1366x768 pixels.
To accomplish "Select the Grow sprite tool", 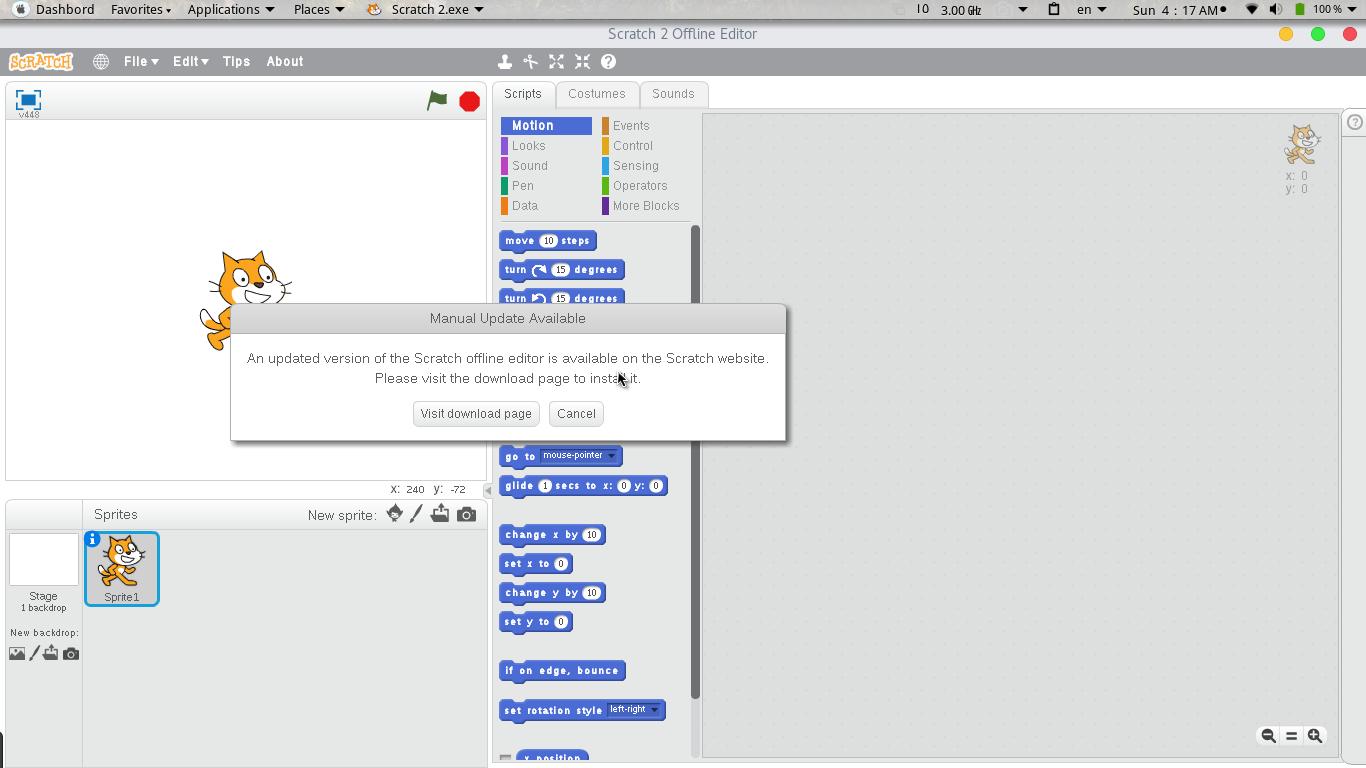I will (557, 61).
